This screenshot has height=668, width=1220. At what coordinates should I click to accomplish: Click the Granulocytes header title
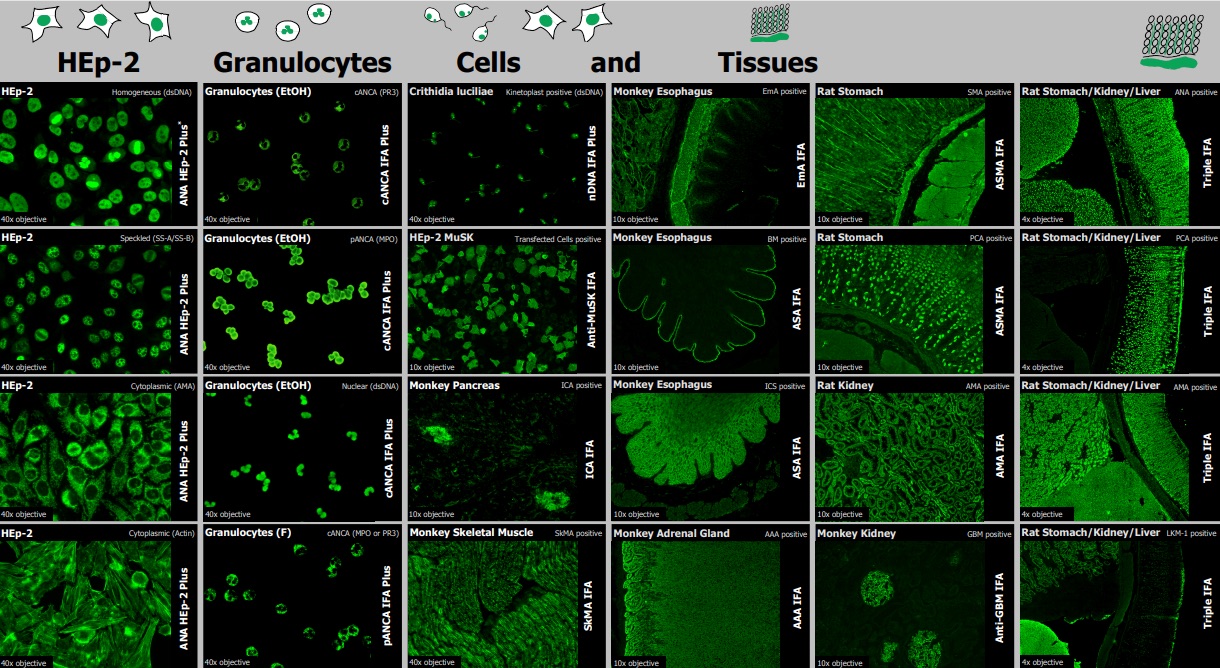pyautogui.click(x=302, y=62)
